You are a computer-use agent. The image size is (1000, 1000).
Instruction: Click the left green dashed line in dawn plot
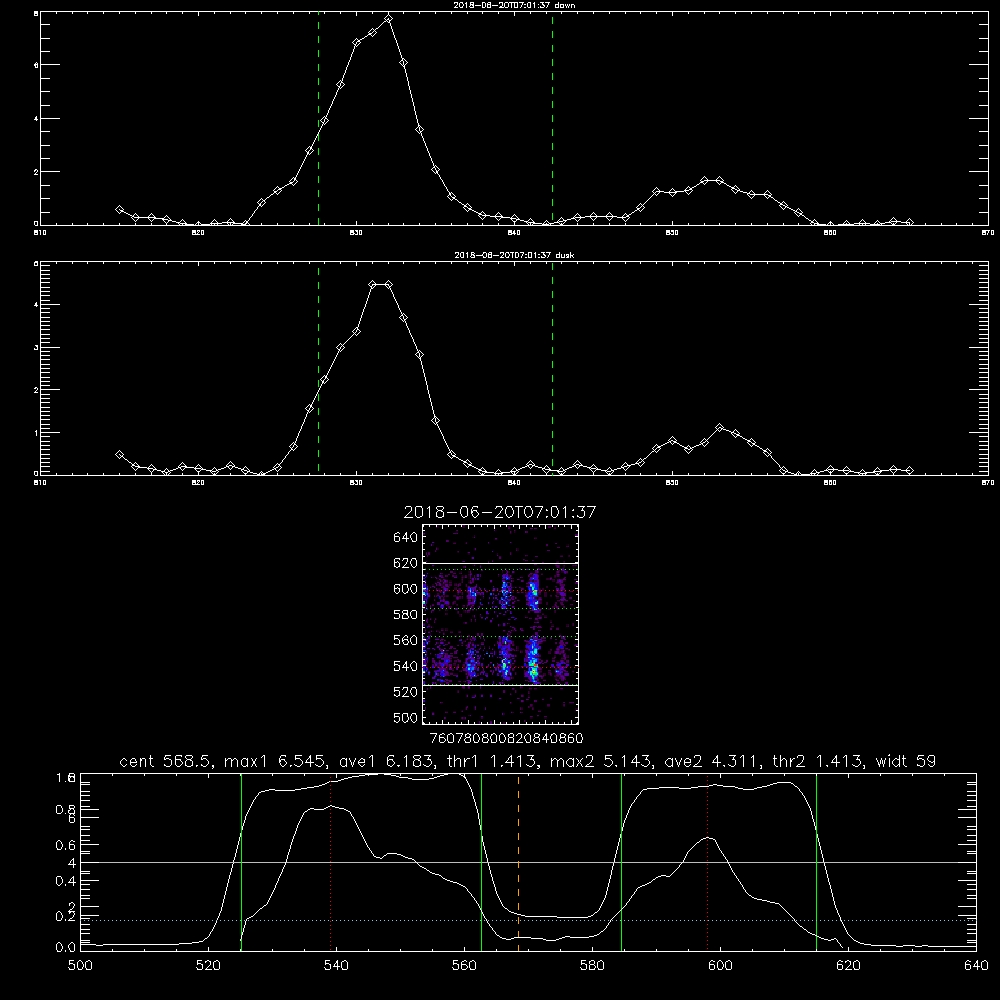click(318, 119)
